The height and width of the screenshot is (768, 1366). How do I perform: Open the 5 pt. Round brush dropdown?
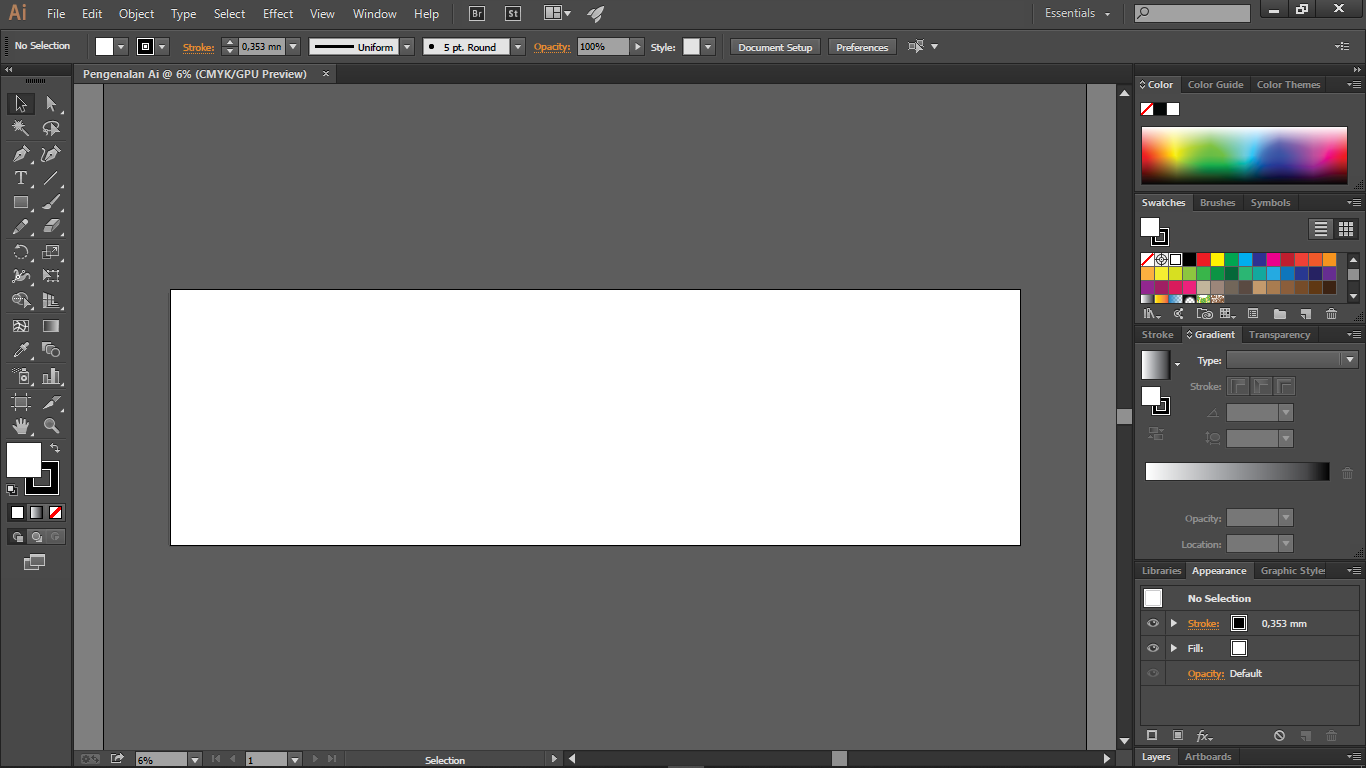pyautogui.click(x=518, y=47)
